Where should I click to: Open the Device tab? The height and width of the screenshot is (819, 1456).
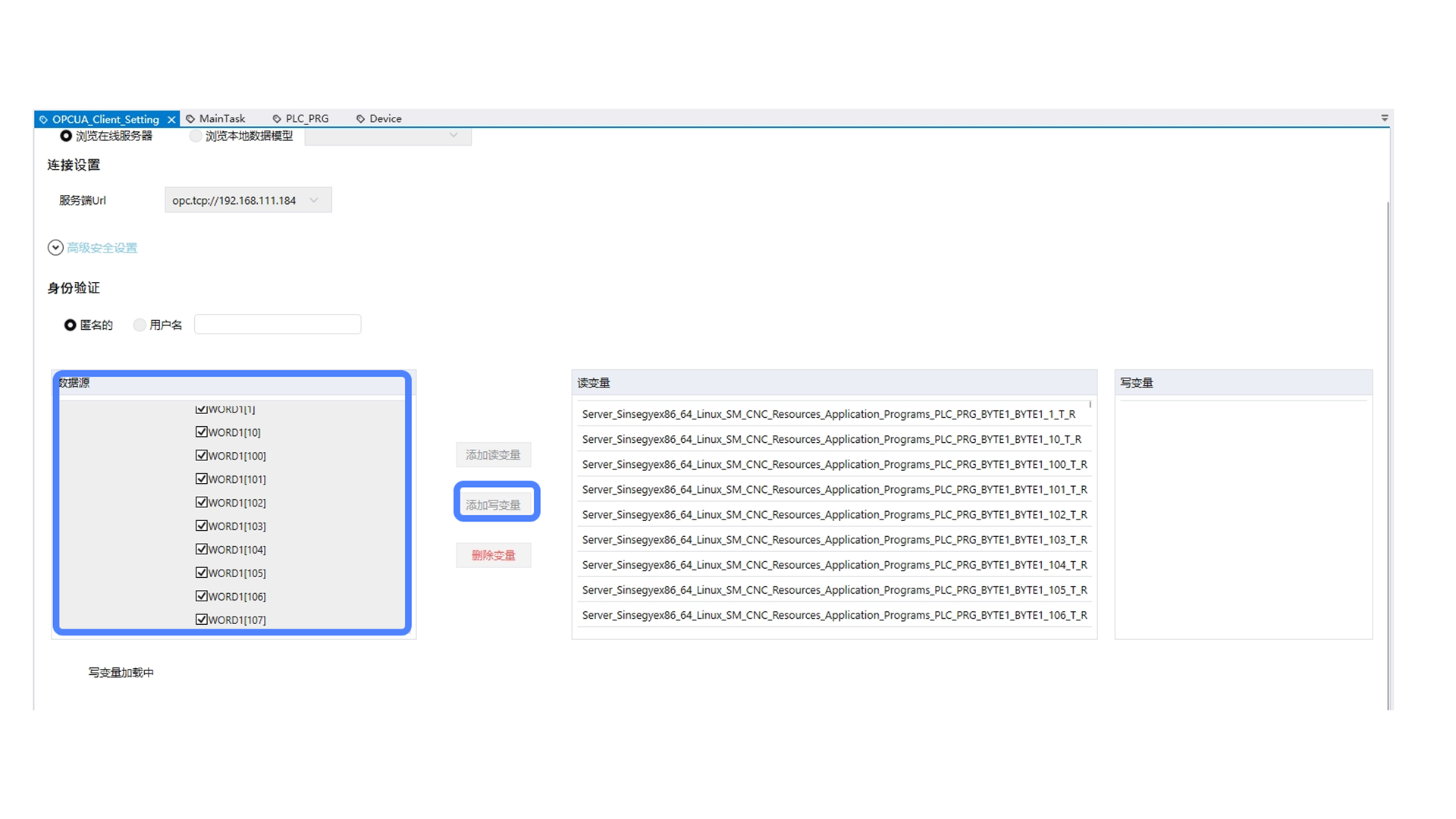(x=385, y=119)
